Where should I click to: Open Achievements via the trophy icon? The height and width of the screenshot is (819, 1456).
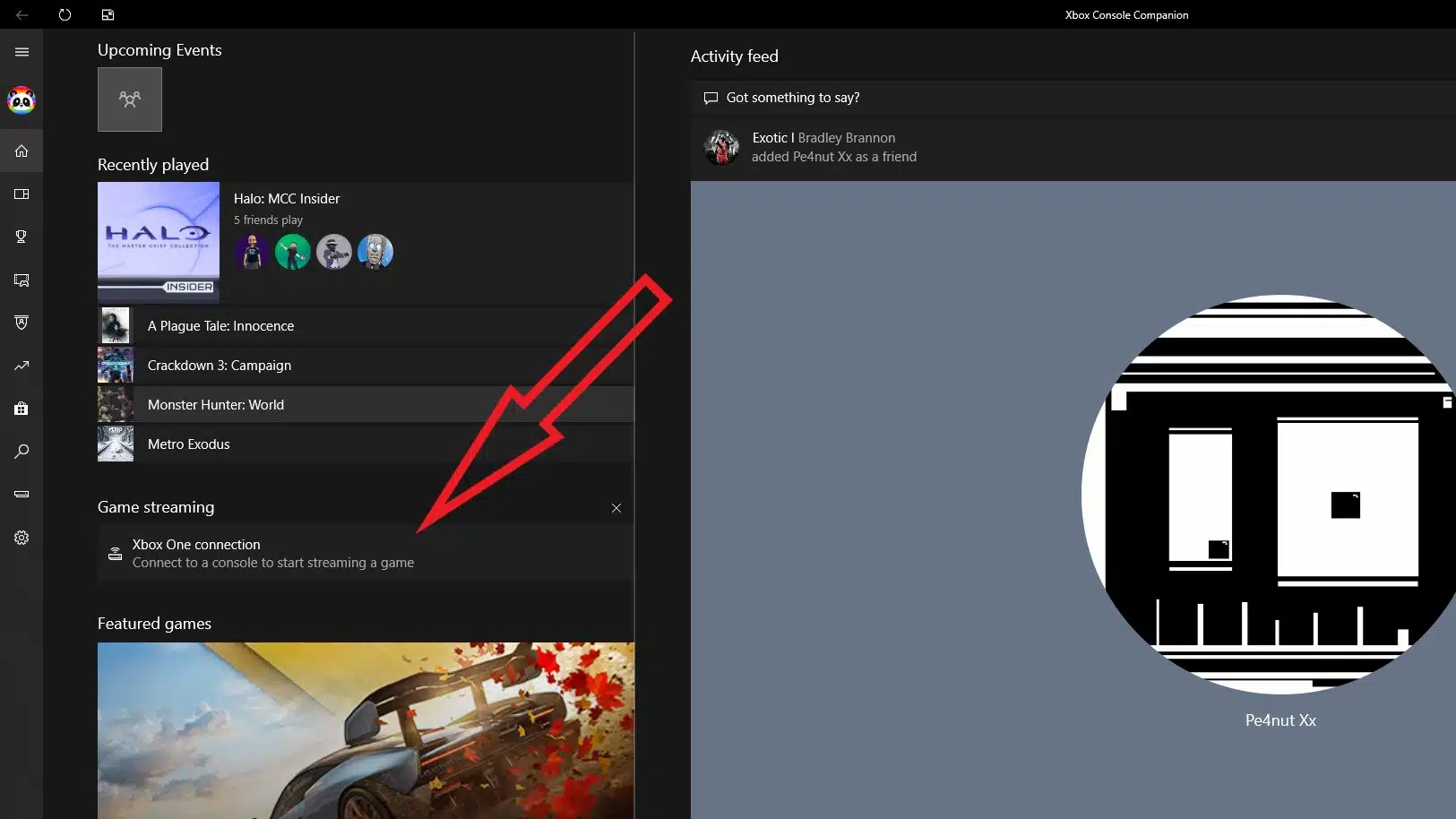21,237
